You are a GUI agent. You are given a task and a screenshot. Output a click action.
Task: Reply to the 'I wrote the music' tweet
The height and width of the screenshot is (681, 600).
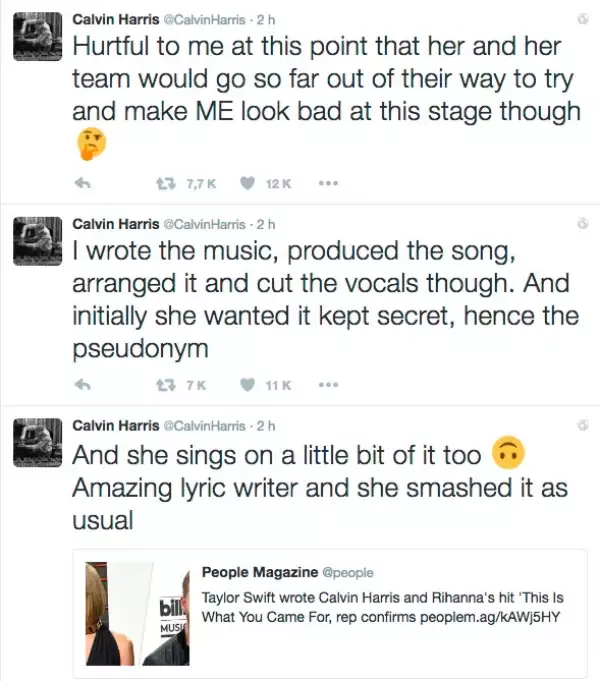(84, 384)
